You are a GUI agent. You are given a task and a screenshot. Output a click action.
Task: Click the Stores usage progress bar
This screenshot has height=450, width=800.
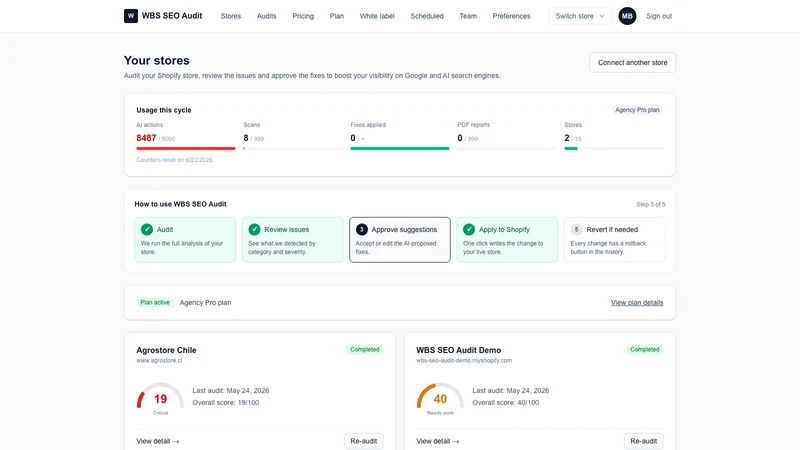point(614,148)
